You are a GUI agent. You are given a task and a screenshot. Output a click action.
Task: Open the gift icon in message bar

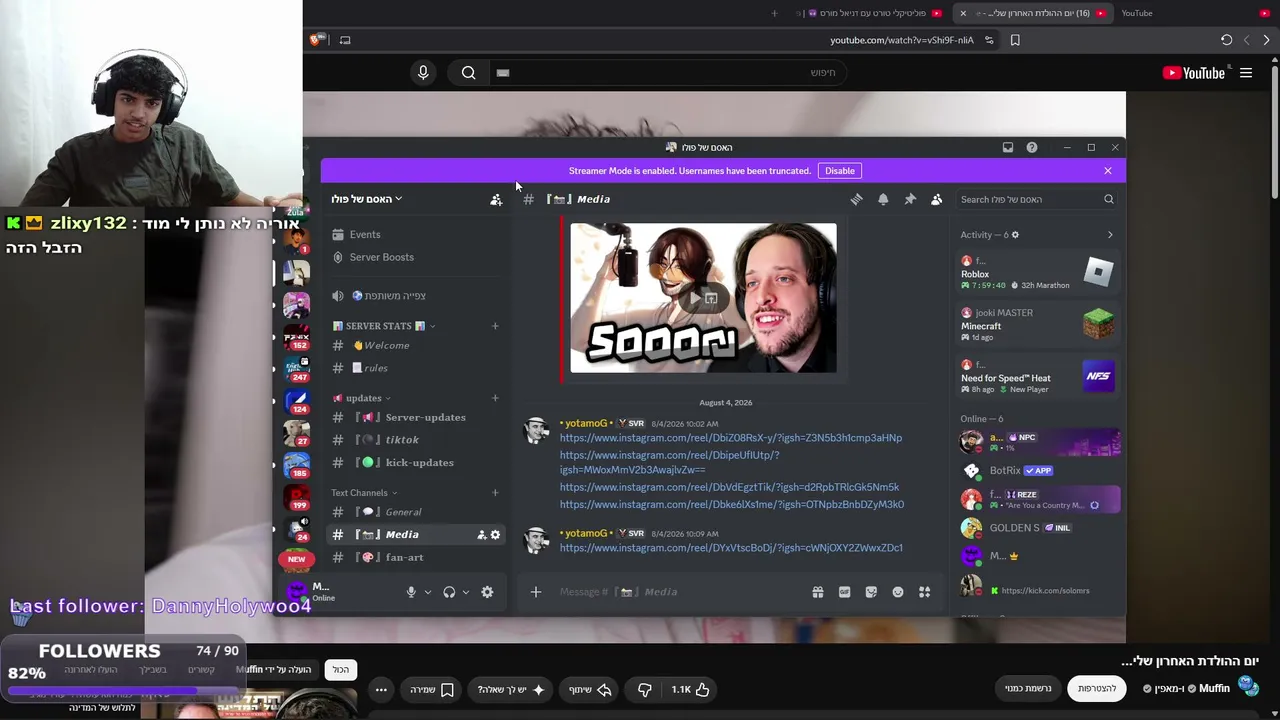click(817, 592)
